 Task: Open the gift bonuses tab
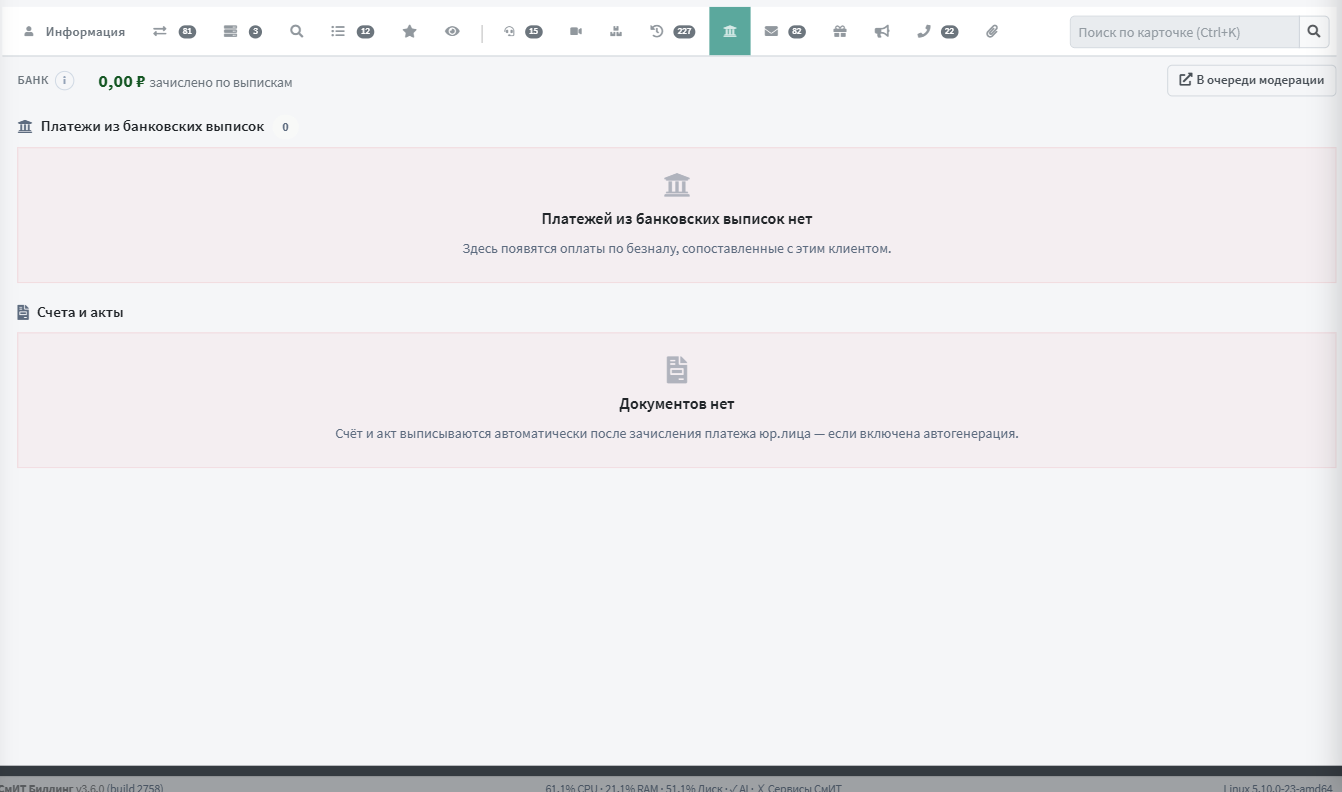[x=840, y=31]
